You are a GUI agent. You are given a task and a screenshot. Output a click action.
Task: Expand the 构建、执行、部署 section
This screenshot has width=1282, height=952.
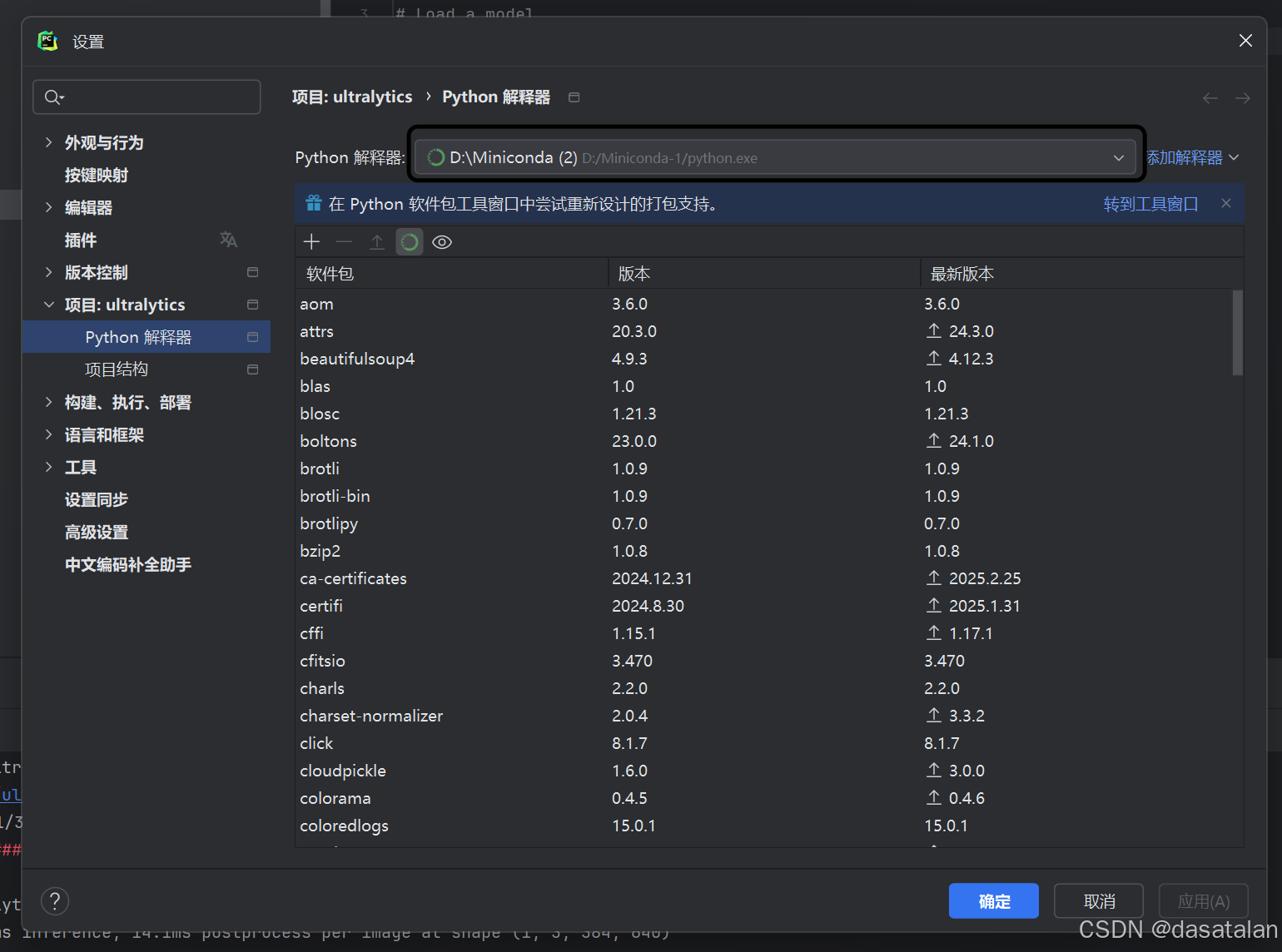48,402
